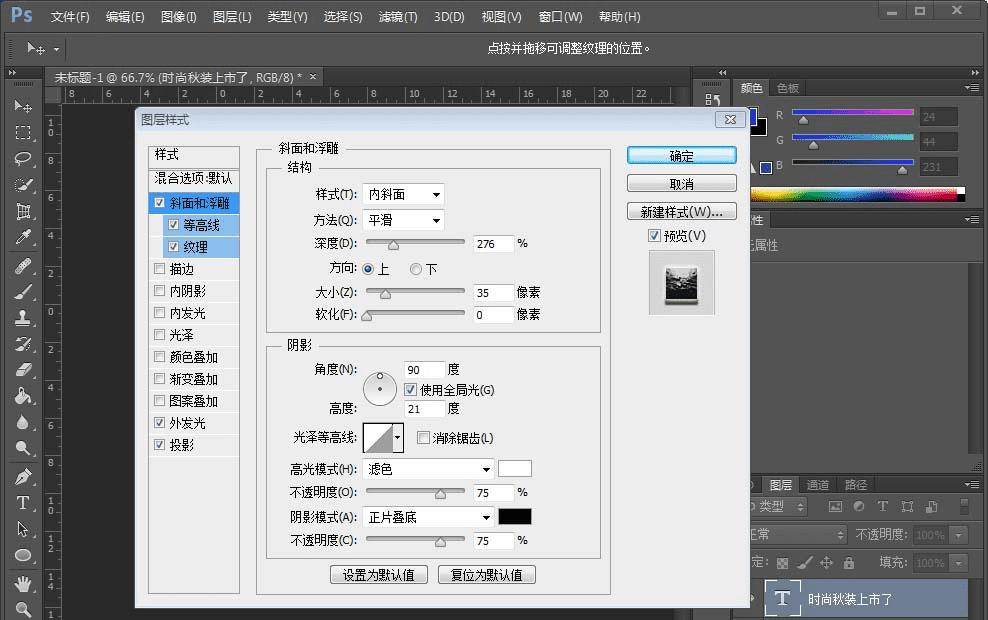Activate the Hand tool
This screenshot has height=620, width=988.
pyautogui.click(x=23, y=582)
